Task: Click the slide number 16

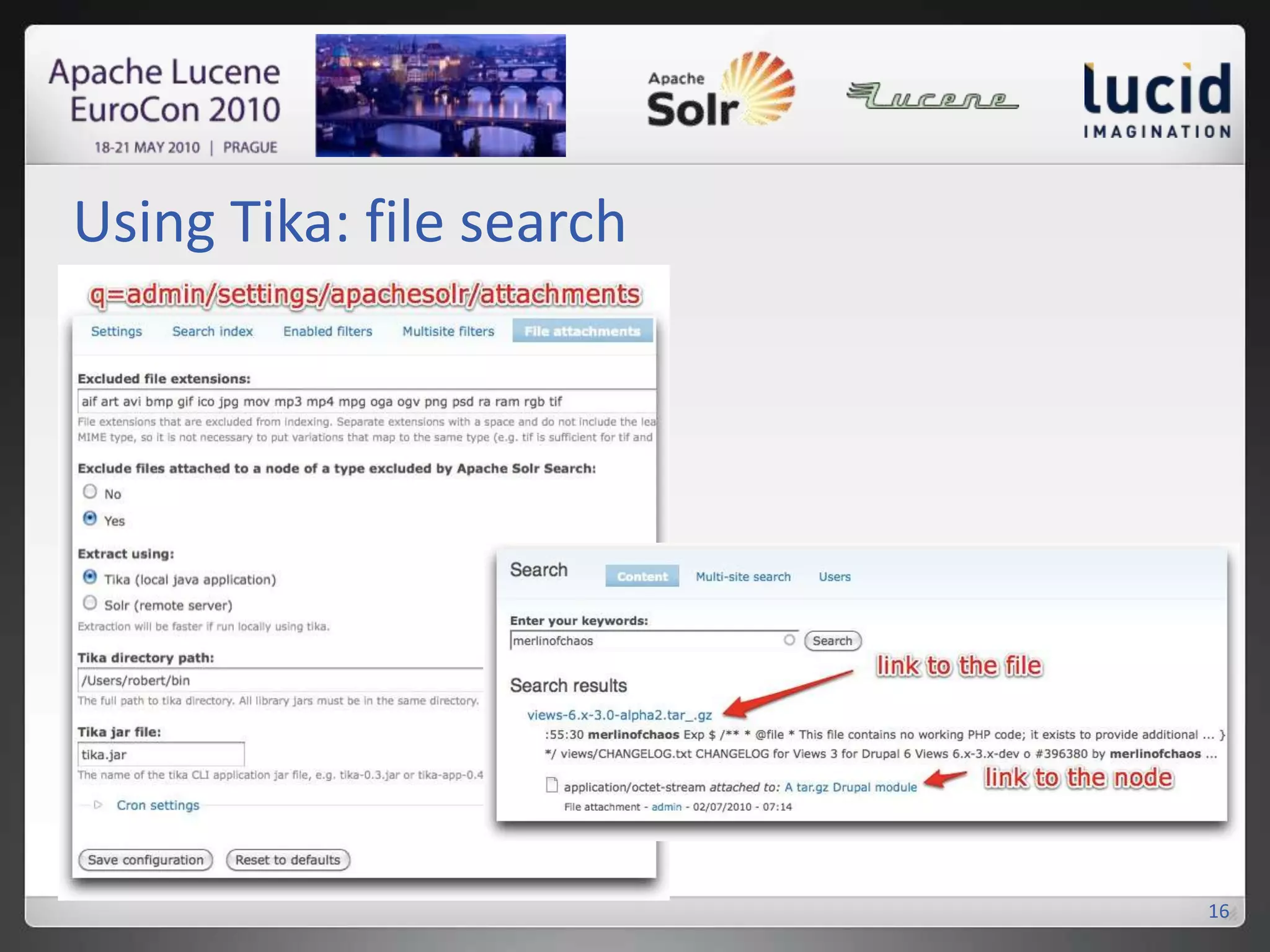Action: click(x=1219, y=911)
